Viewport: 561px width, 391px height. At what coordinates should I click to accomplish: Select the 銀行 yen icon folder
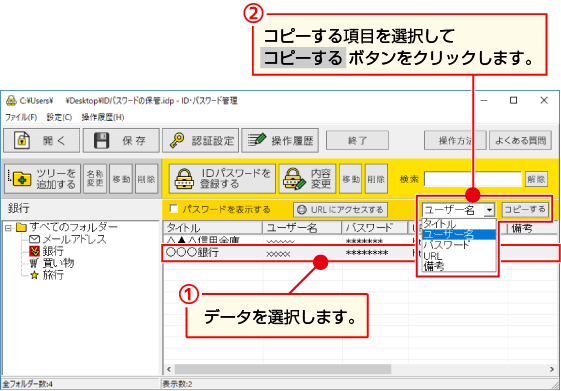47,251
